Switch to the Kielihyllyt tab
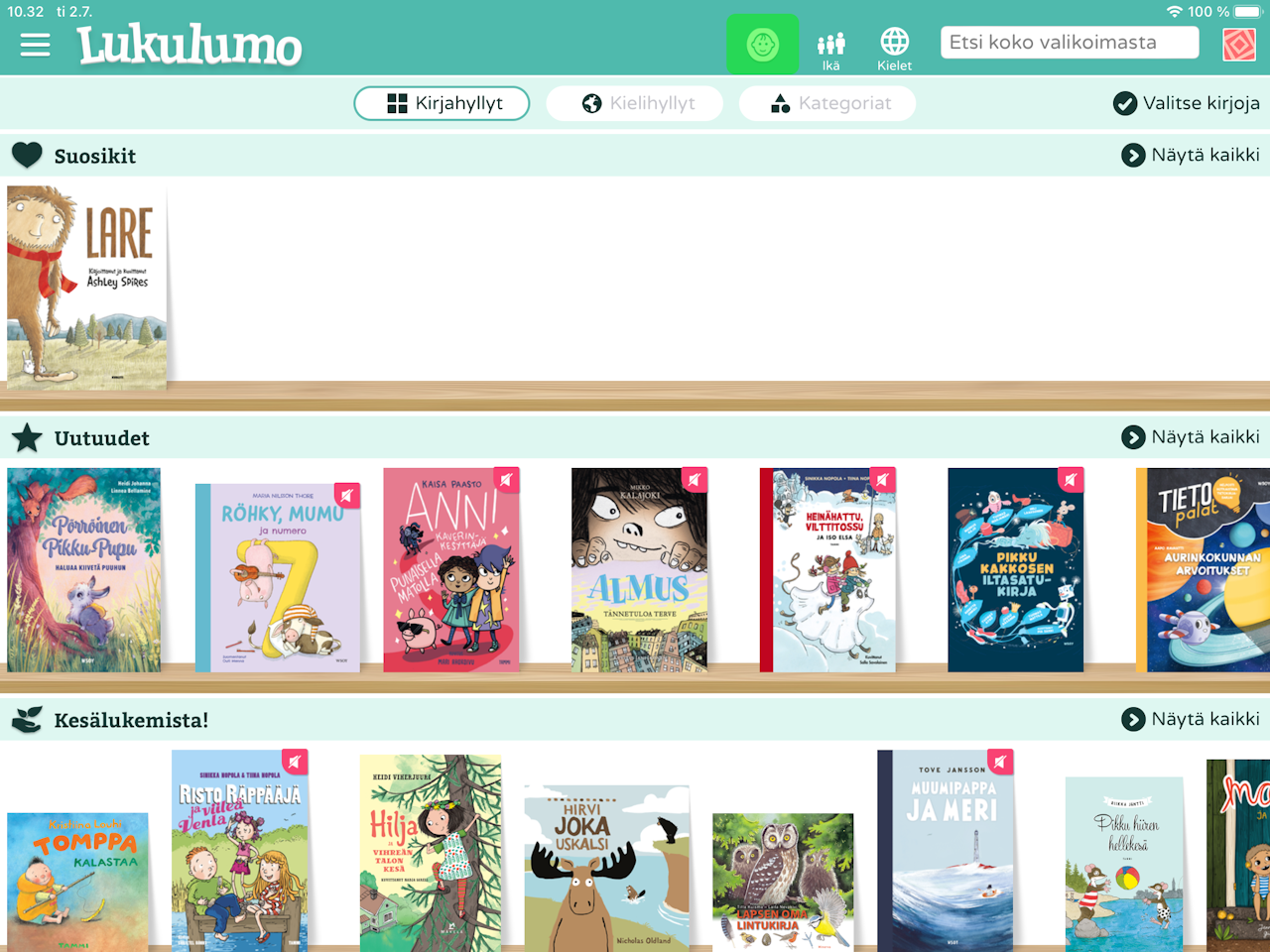This screenshot has width=1270, height=952. tap(635, 103)
